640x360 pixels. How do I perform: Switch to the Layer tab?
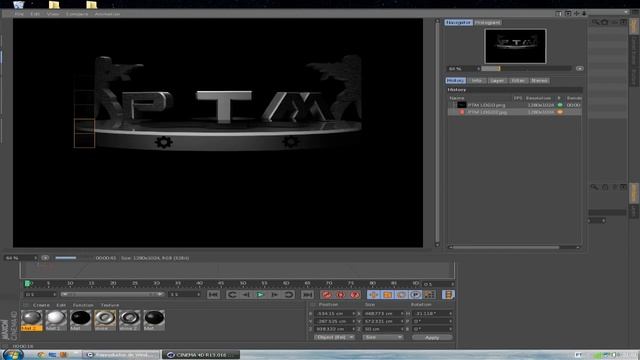click(497, 80)
